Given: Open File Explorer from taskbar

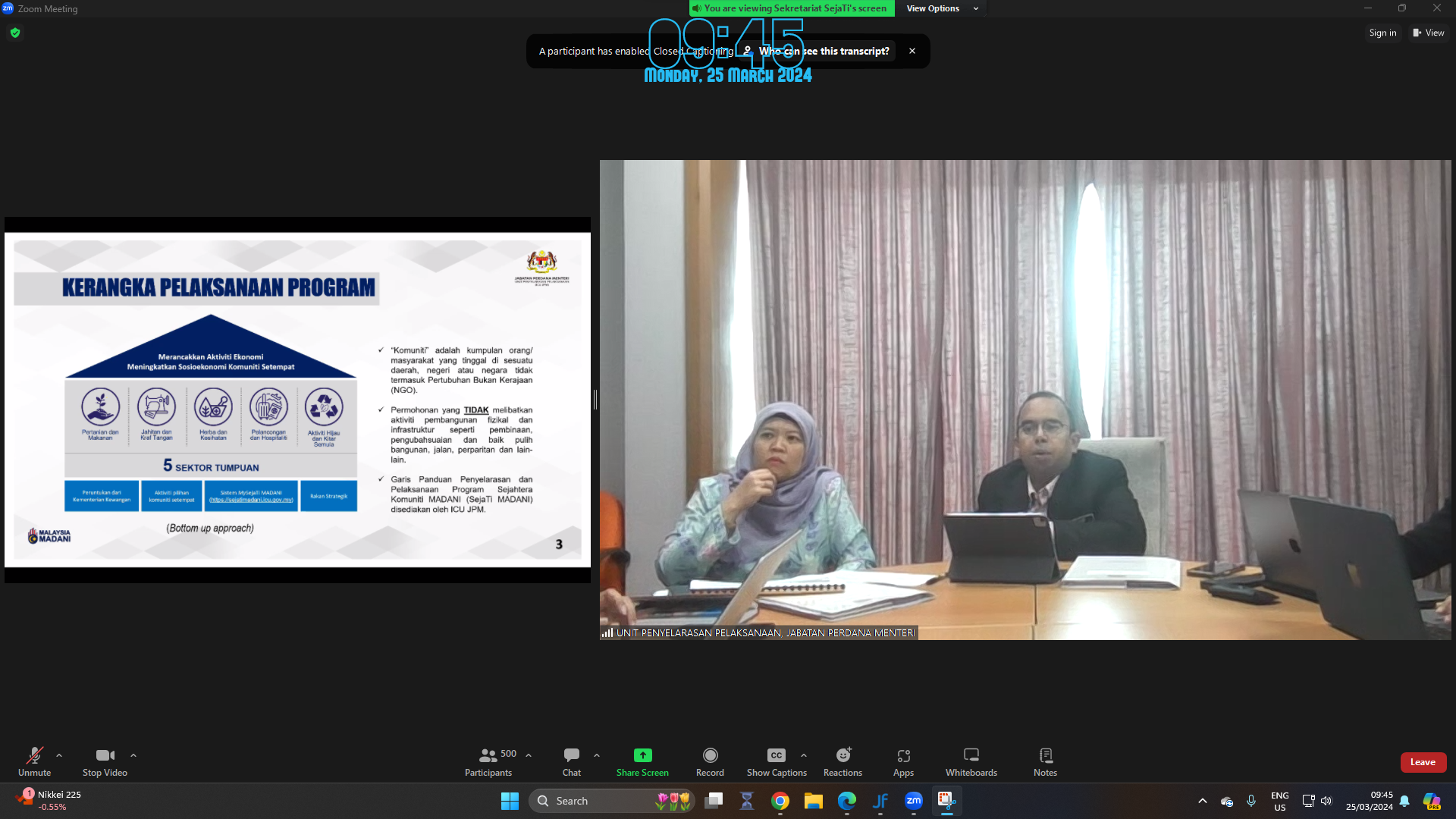Looking at the screenshot, I should pyautogui.click(x=814, y=801).
